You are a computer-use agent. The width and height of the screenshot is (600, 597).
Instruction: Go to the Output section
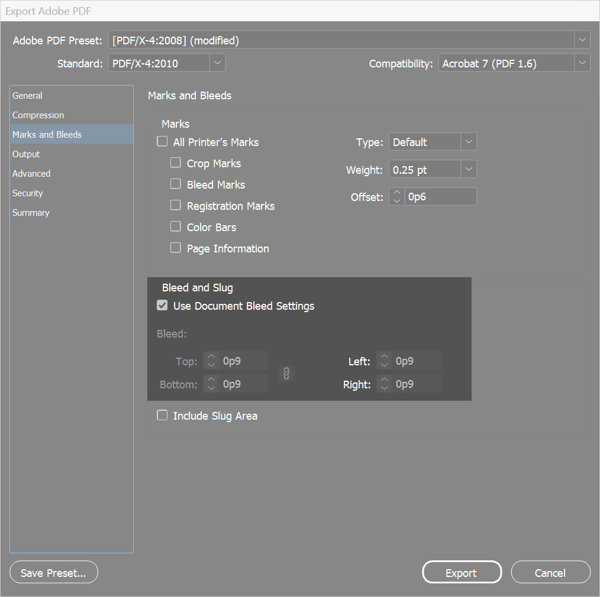[72, 154]
